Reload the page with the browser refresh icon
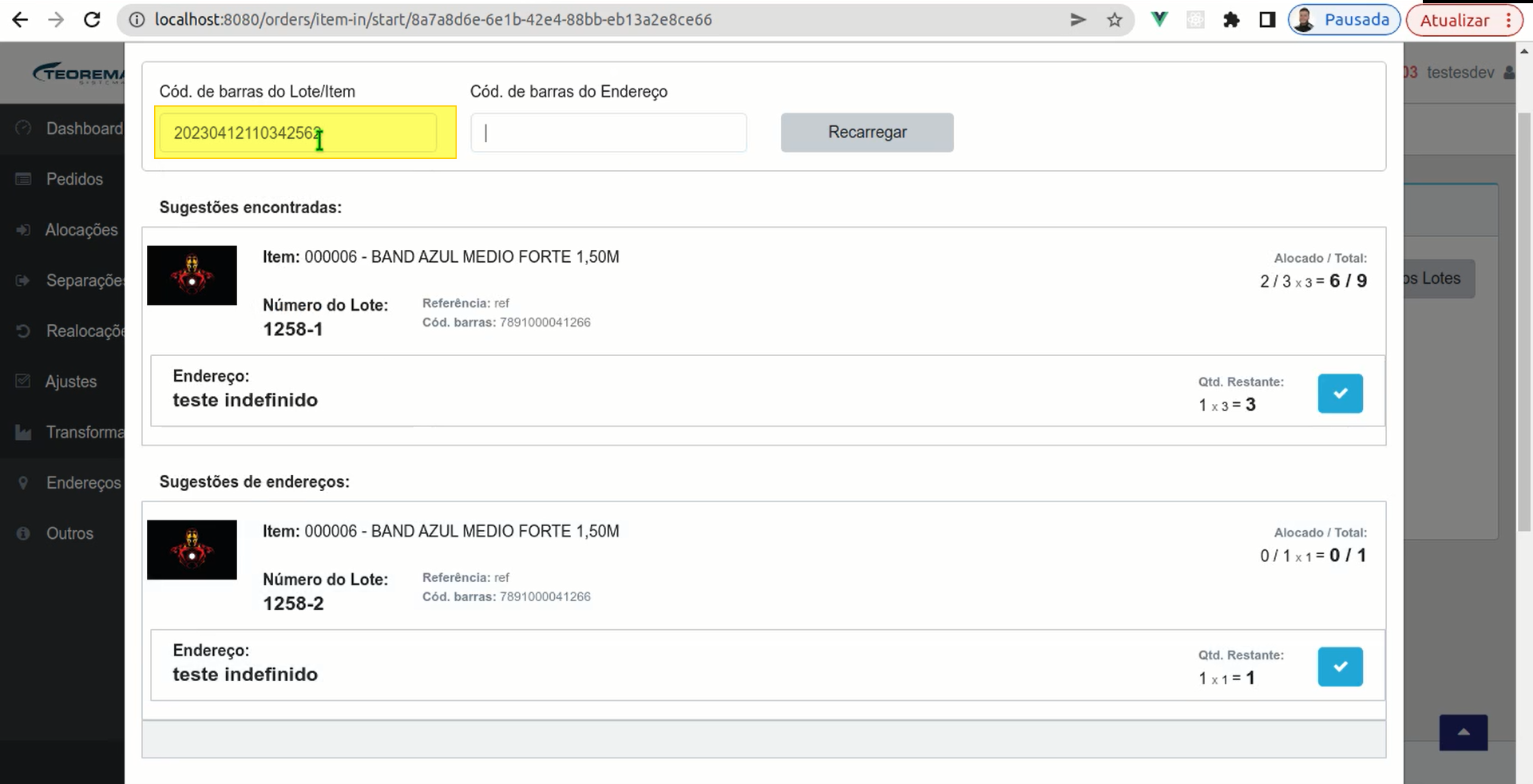This screenshot has height=784, width=1533. point(92,20)
